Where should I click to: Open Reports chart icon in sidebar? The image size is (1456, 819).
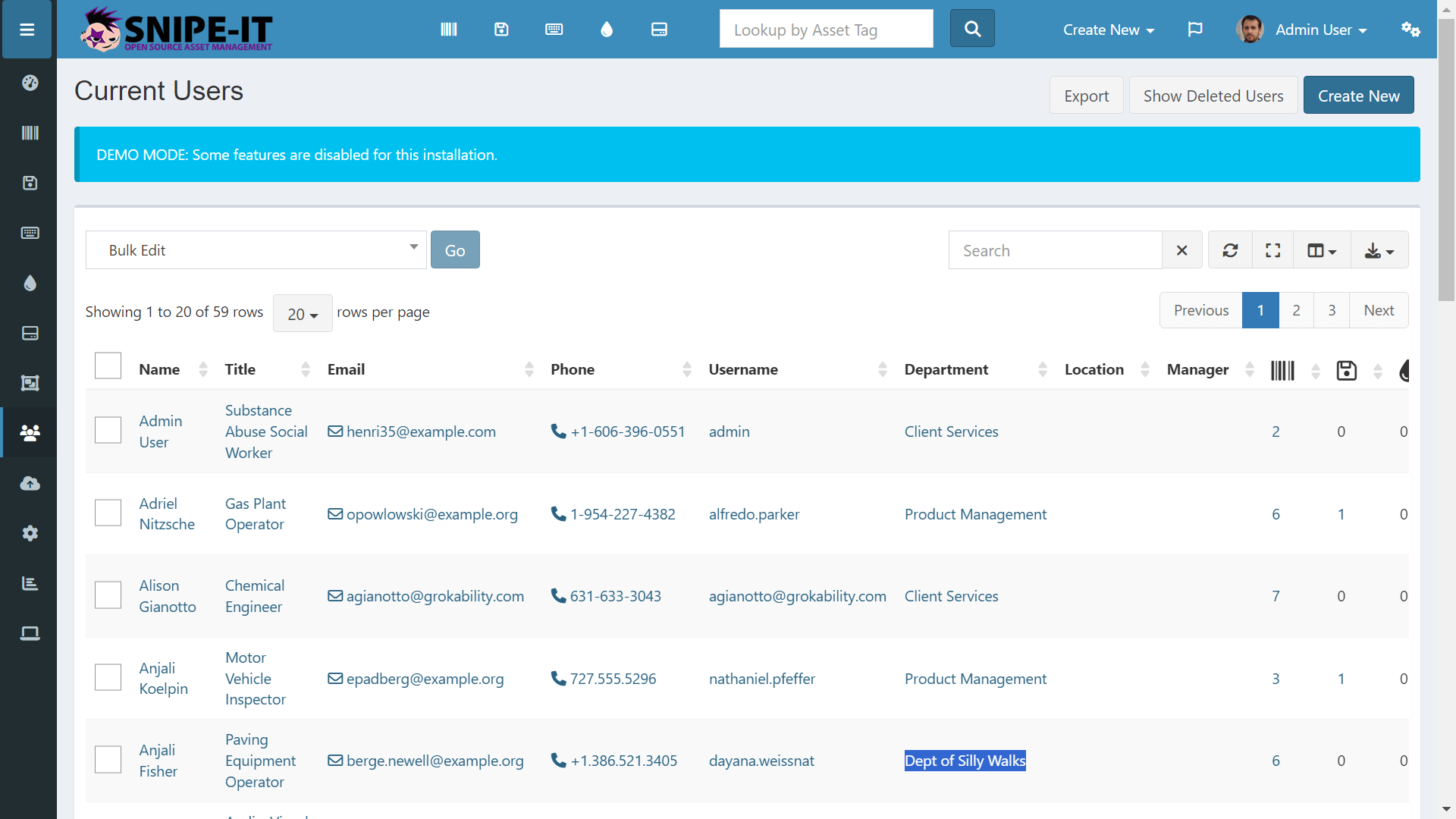pos(30,583)
